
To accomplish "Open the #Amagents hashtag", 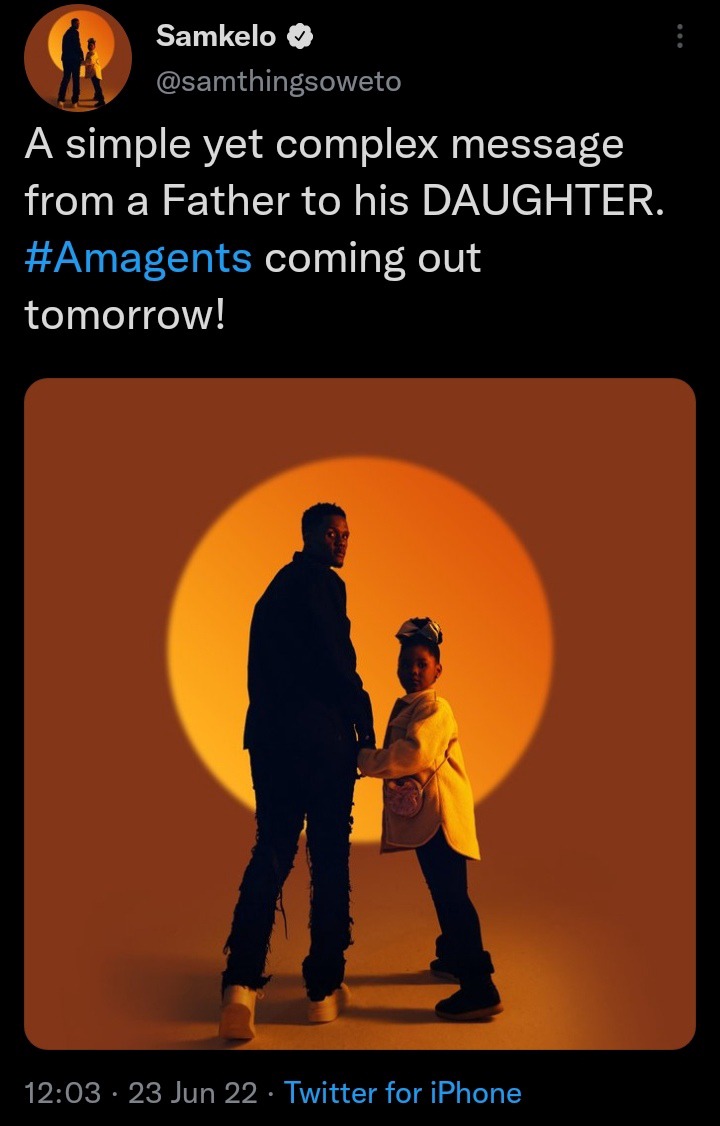I will pos(139,259).
